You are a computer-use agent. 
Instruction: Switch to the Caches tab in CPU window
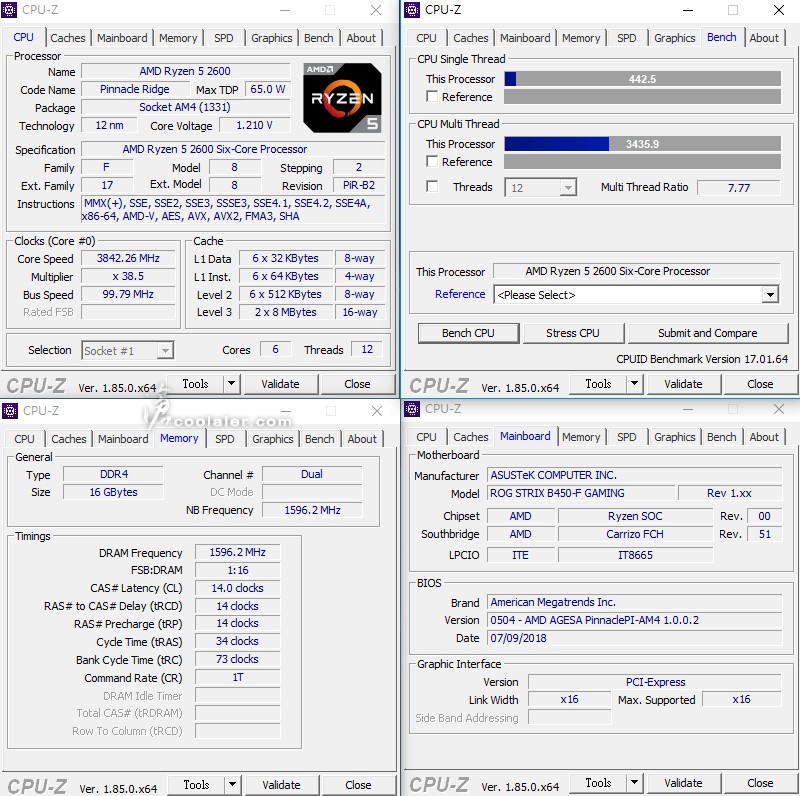point(68,38)
